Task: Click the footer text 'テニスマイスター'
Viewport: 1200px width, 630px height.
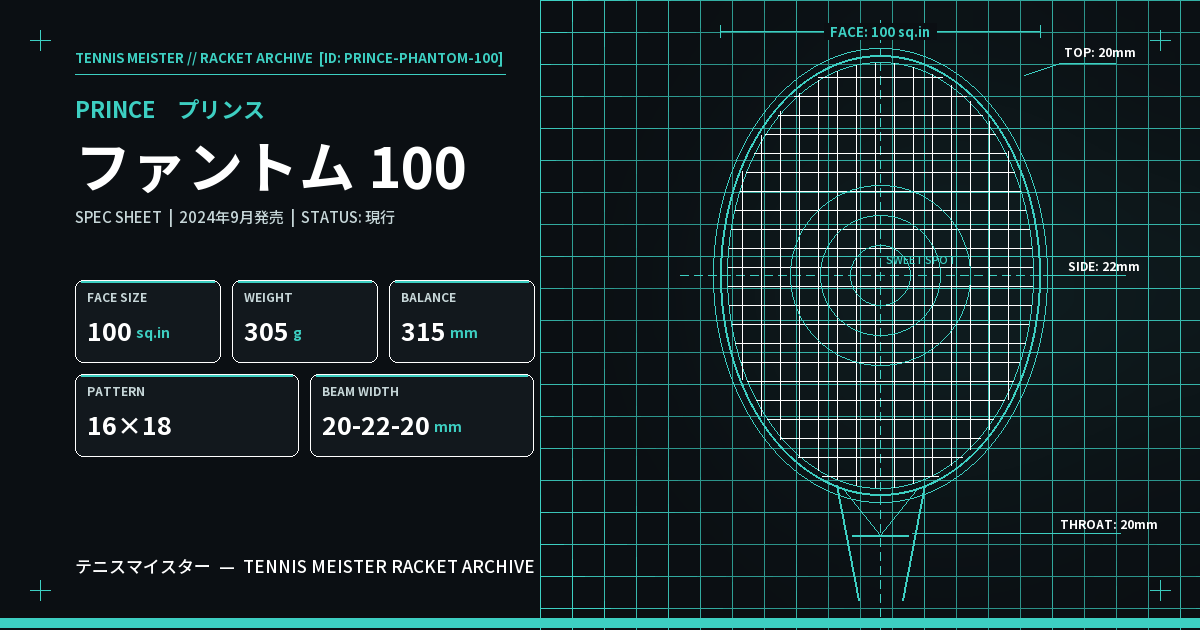Action: coord(143,567)
